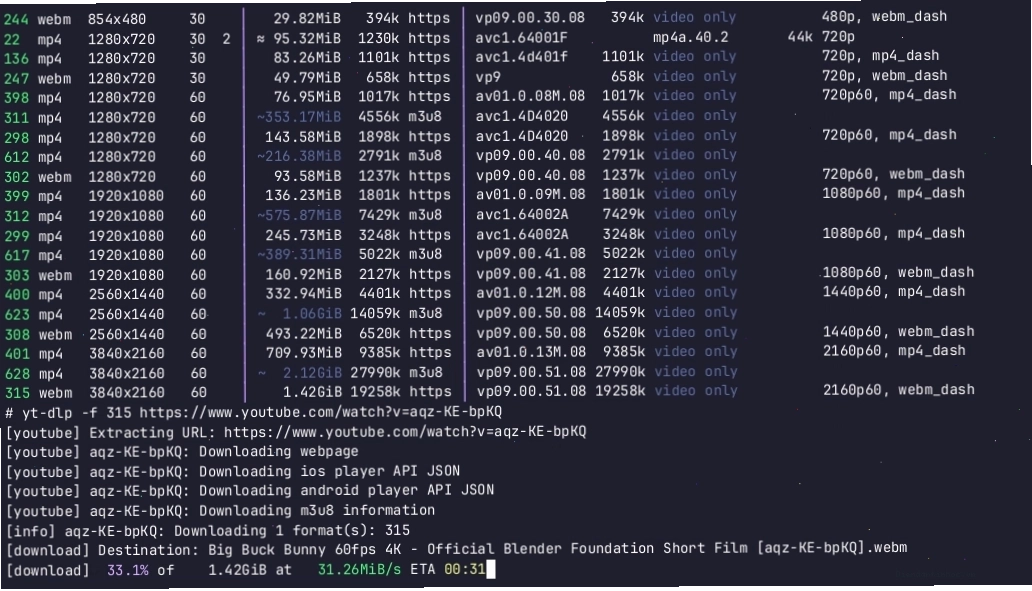This screenshot has width=1032, height=591.
Task: Select format ID 628
Action: coord(16,374)
